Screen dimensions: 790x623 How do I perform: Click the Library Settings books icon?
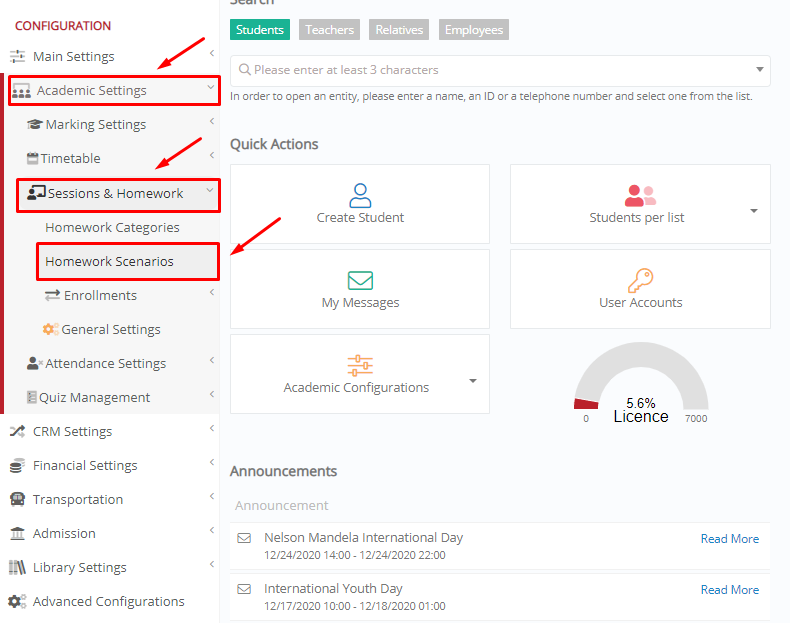coord(17,568)
